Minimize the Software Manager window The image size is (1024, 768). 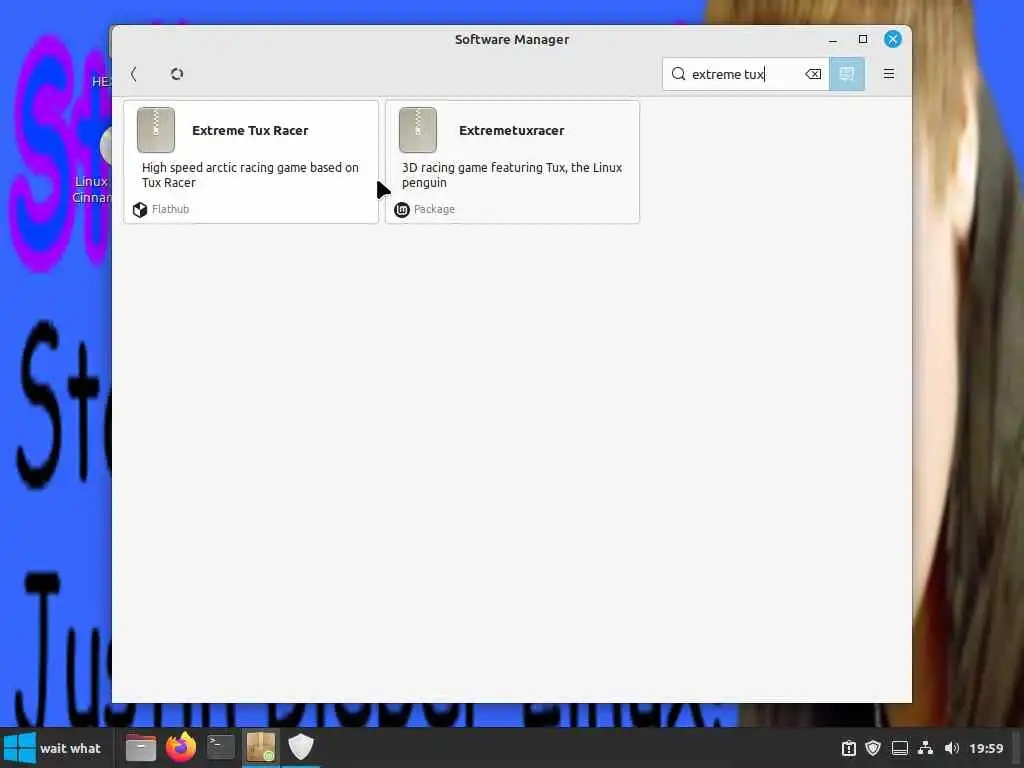click(x=833, y=40)
